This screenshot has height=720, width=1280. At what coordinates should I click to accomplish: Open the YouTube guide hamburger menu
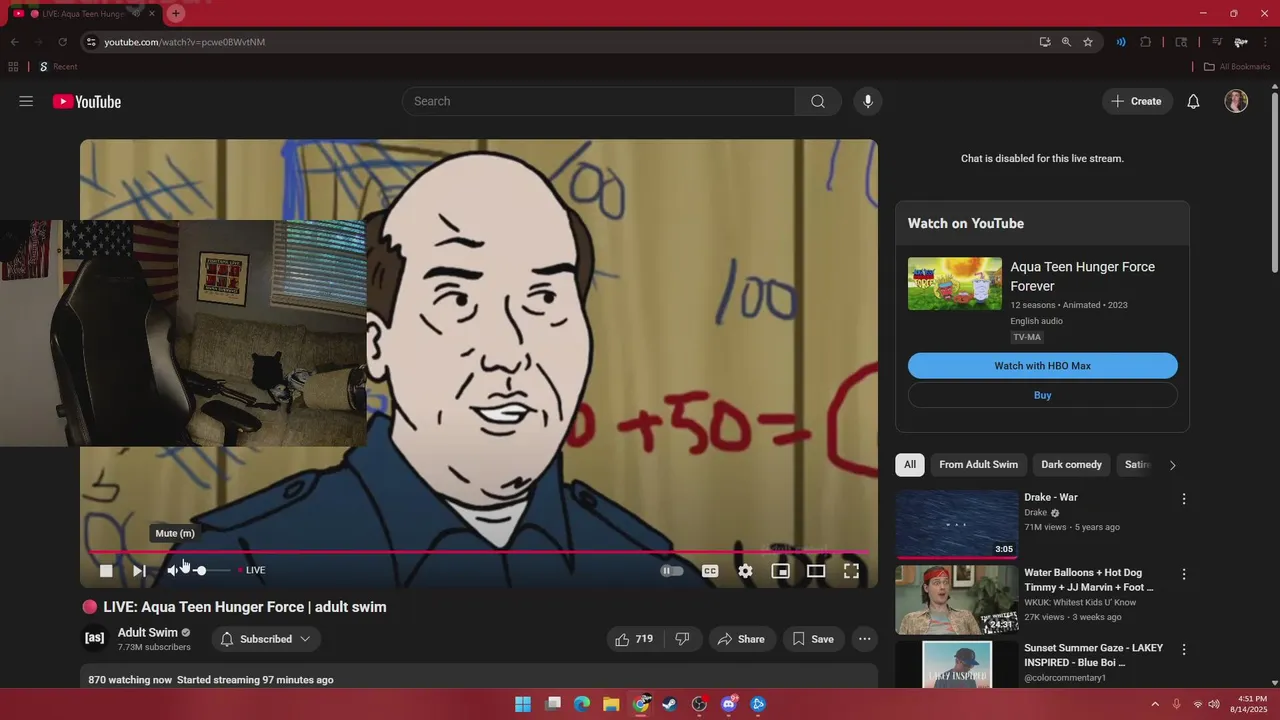point(26,101)
